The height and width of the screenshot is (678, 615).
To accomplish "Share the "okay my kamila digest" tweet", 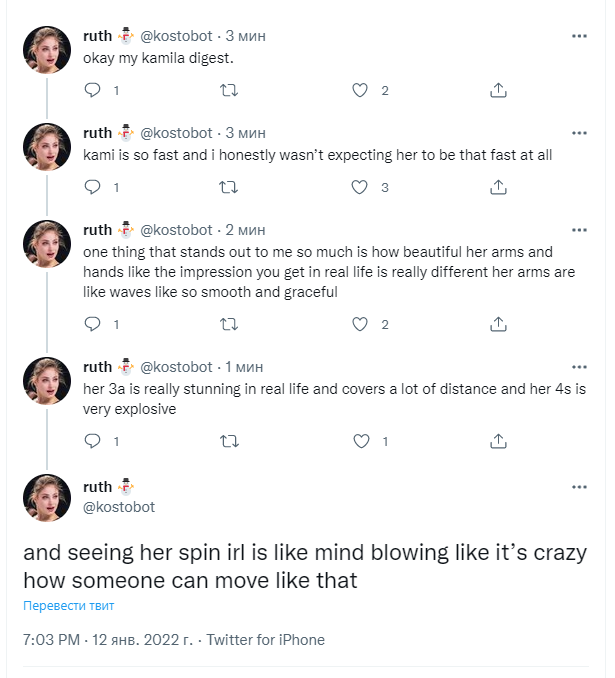I will point(497,90).
